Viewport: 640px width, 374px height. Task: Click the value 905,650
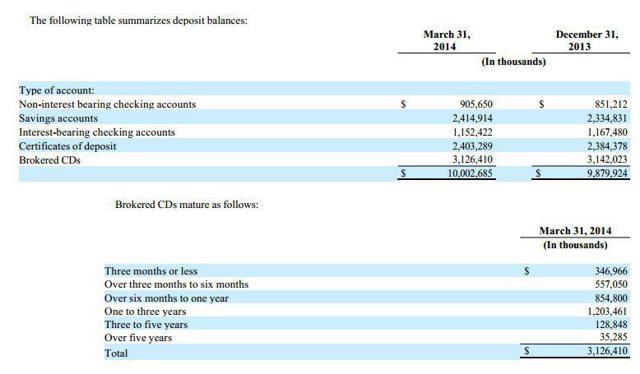(x=476, y=105)
